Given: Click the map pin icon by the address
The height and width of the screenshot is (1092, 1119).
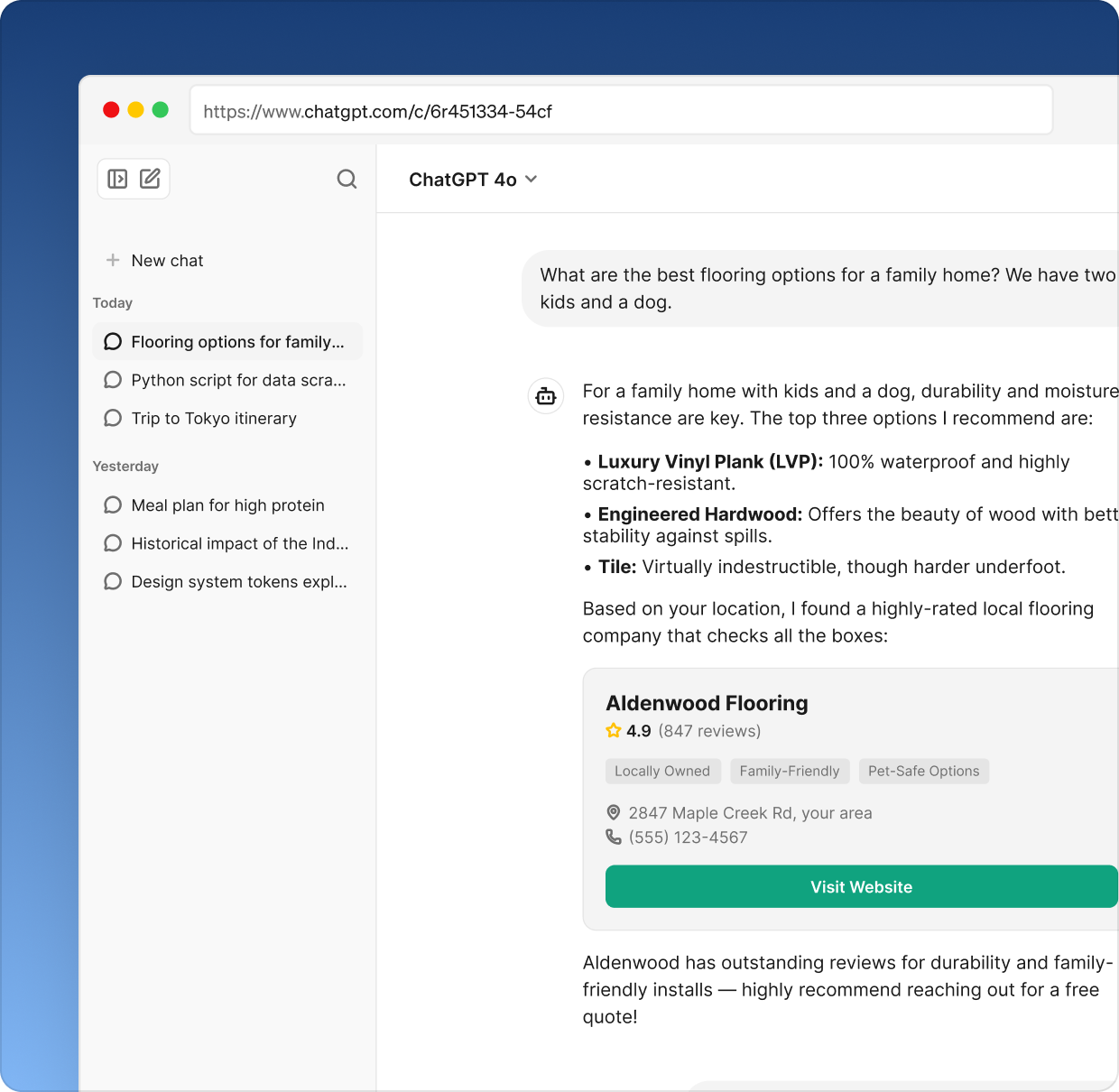Looking at the screenshot, I should coord(614,812).
